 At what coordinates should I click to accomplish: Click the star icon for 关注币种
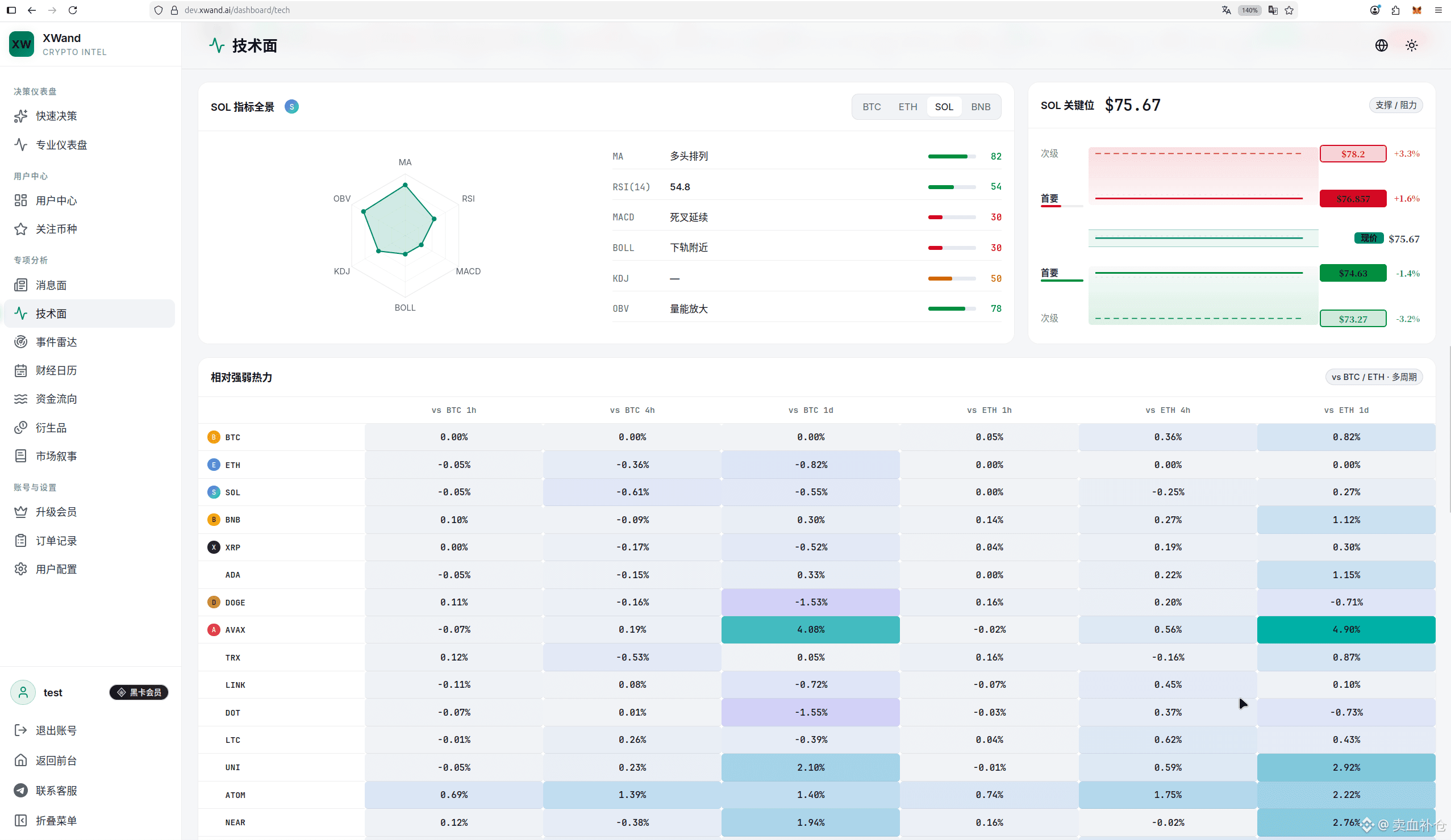(20, 228)
